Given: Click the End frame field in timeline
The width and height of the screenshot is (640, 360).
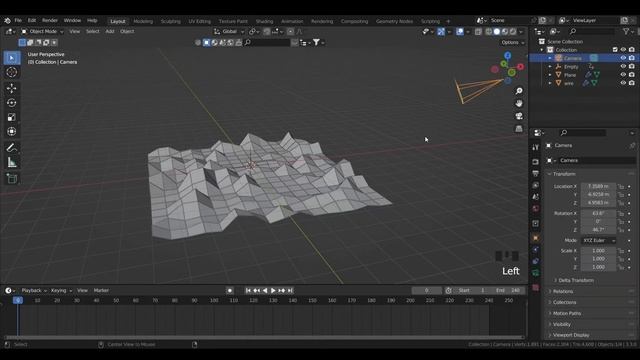Looking at the screenshot, I should click(509, 291).
